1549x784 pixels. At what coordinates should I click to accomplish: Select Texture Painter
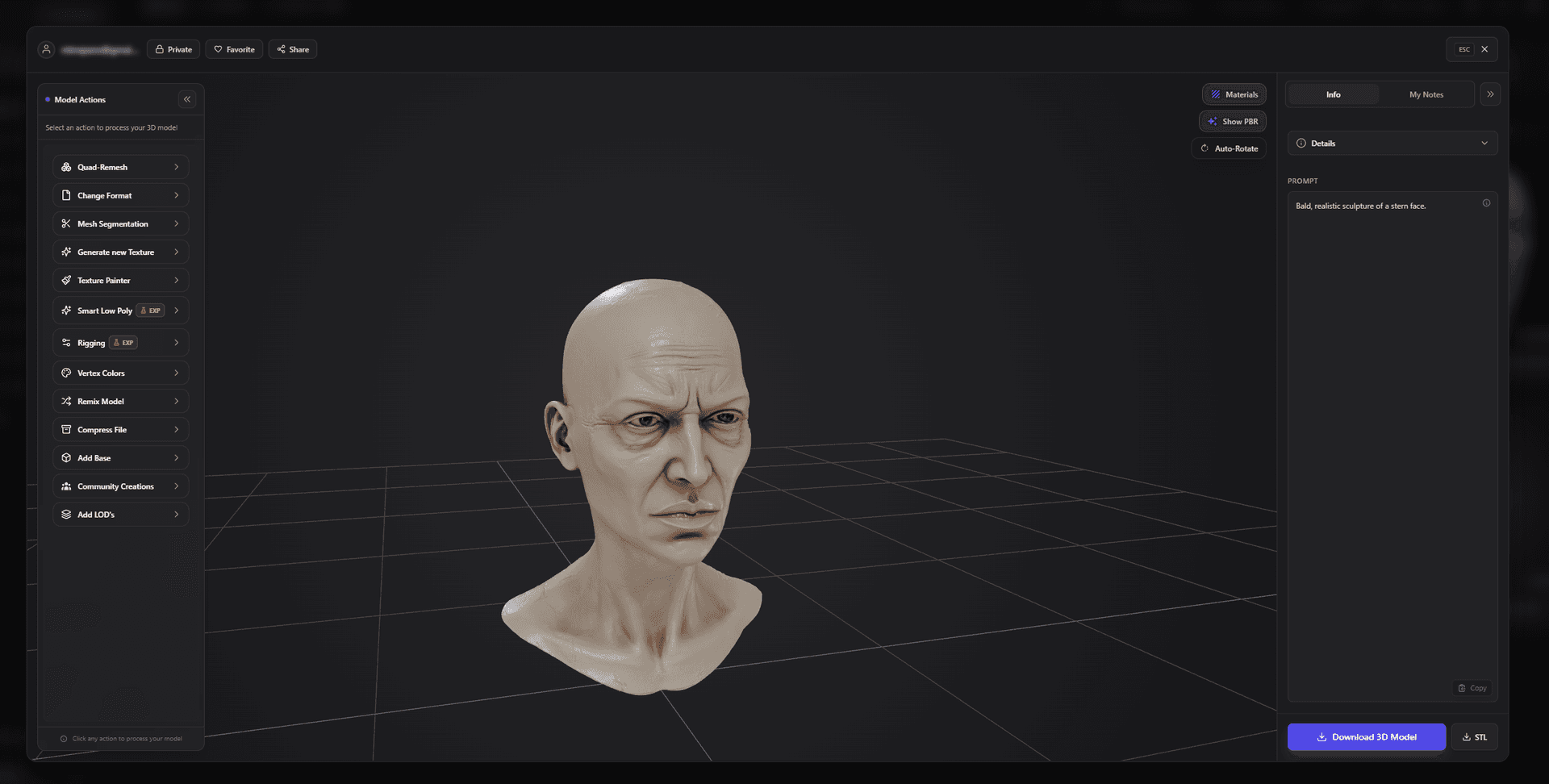(x=119, y=280)
